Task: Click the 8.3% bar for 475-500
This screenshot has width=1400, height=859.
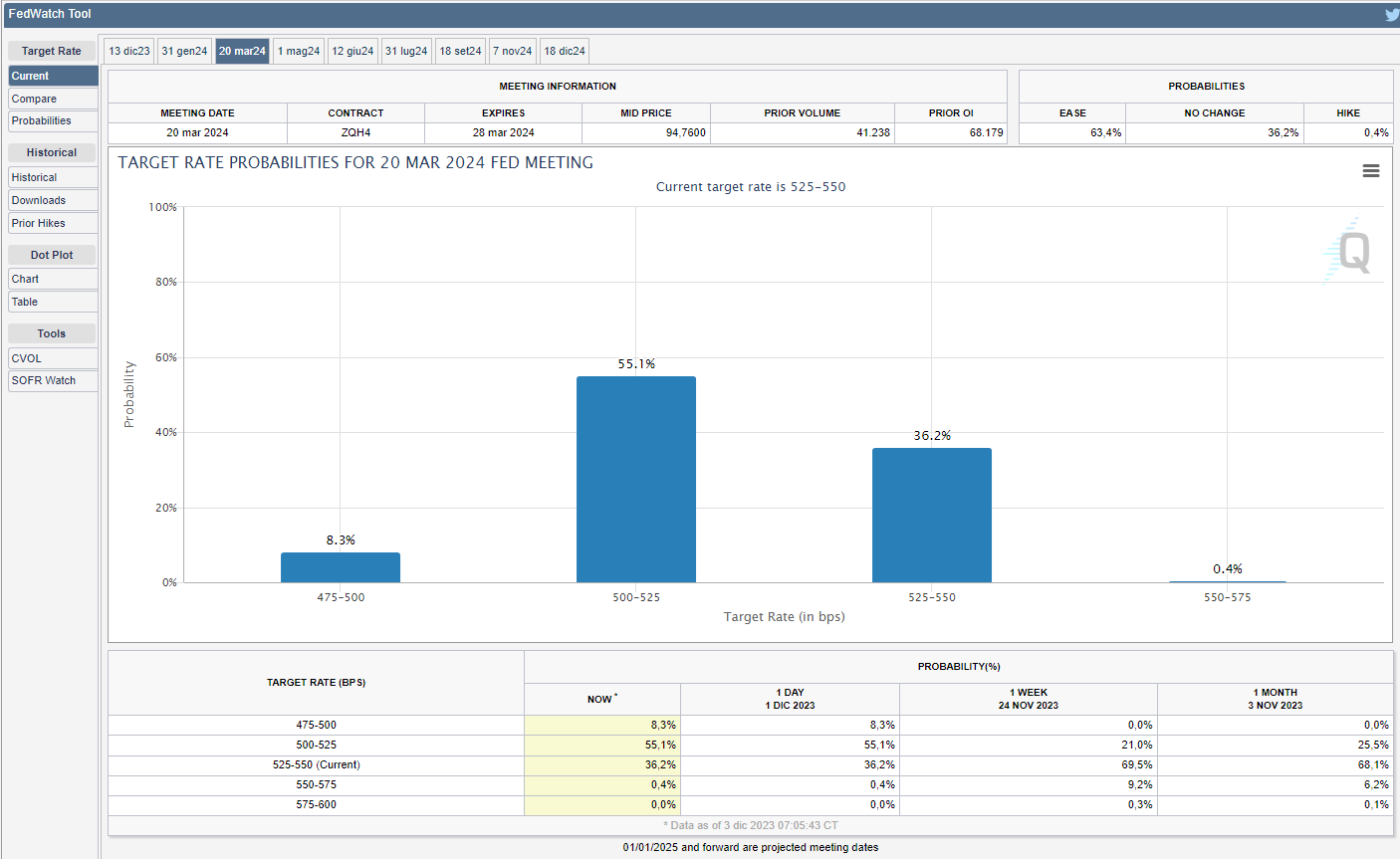Action: pos(341,567)
